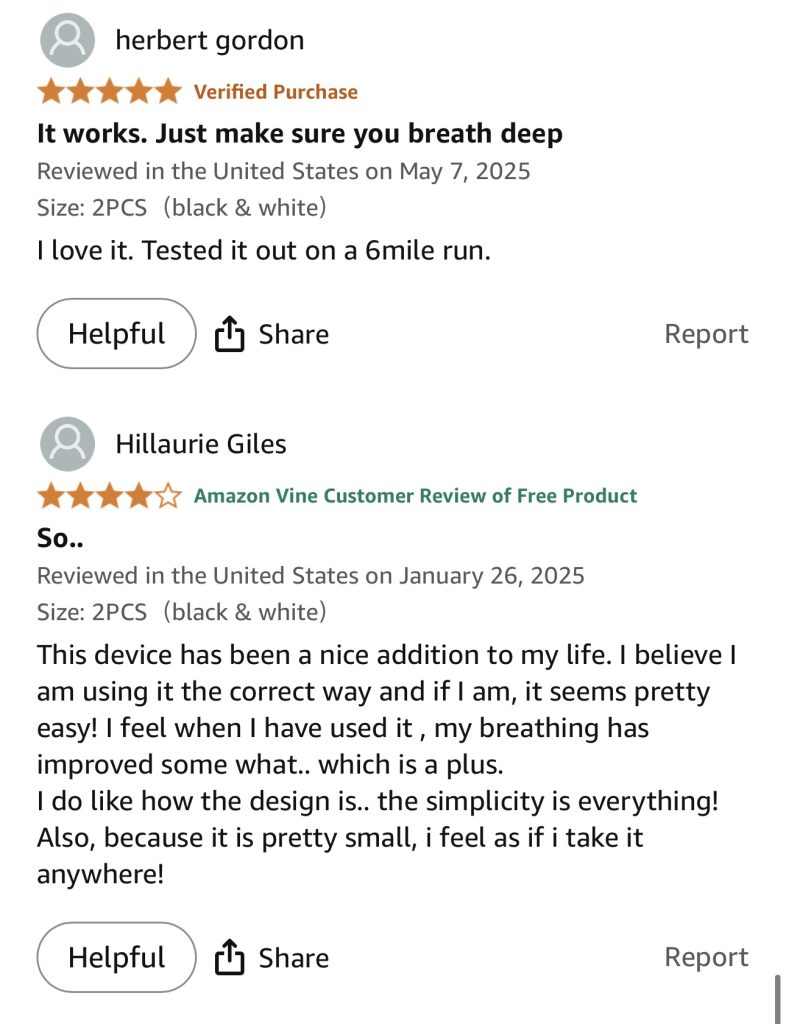Click Hillaurie Giles's profile avatar icon
786x1024 pixels.
(x=67, y=444)
